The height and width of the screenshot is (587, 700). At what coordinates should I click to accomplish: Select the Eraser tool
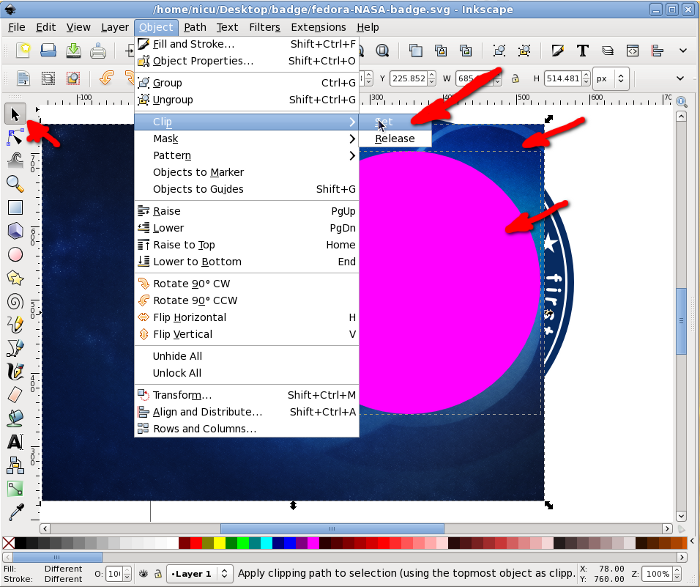tap(15, 395)
